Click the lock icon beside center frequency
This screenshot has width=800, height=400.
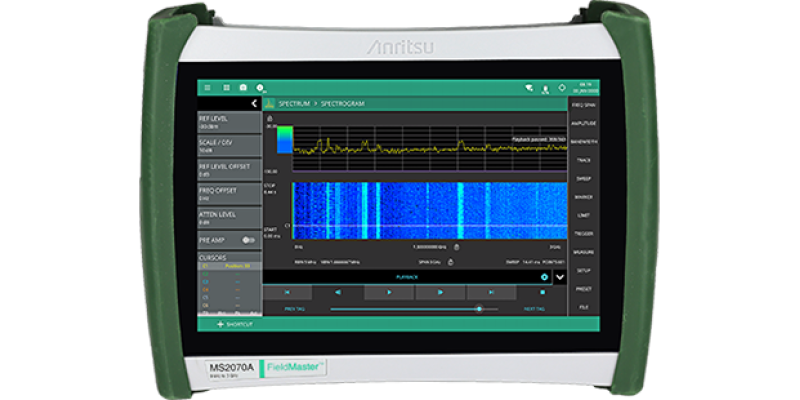[457, 247]
